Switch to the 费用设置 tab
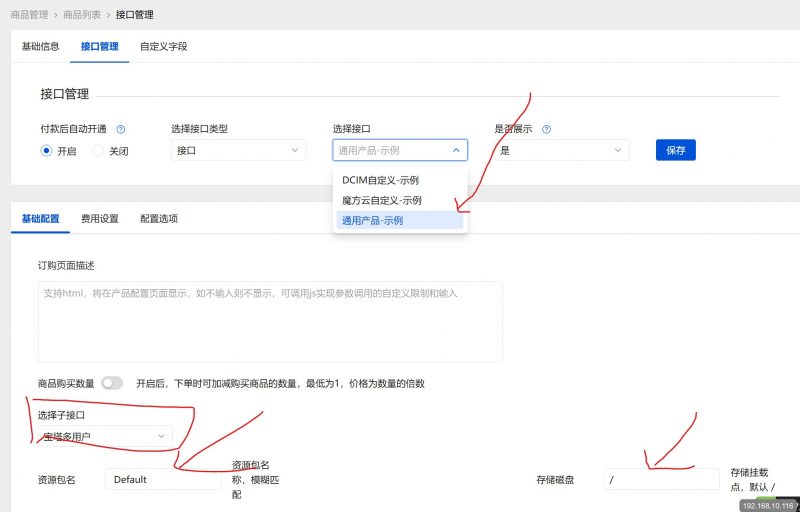 point(99,219)
